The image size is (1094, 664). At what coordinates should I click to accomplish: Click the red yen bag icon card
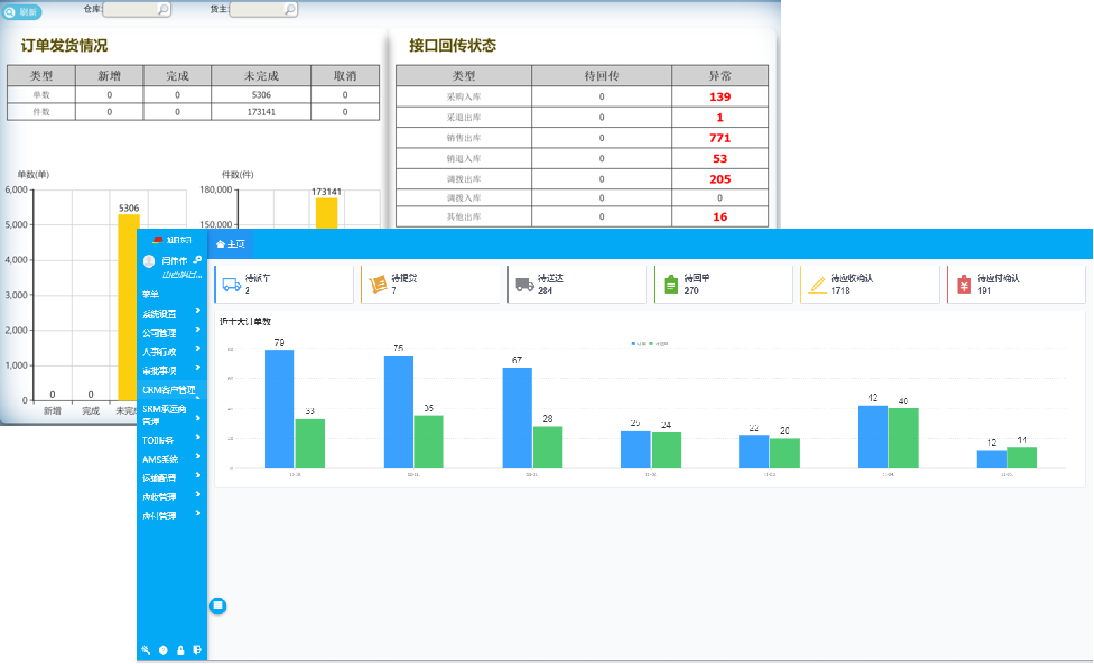[964, 285]
